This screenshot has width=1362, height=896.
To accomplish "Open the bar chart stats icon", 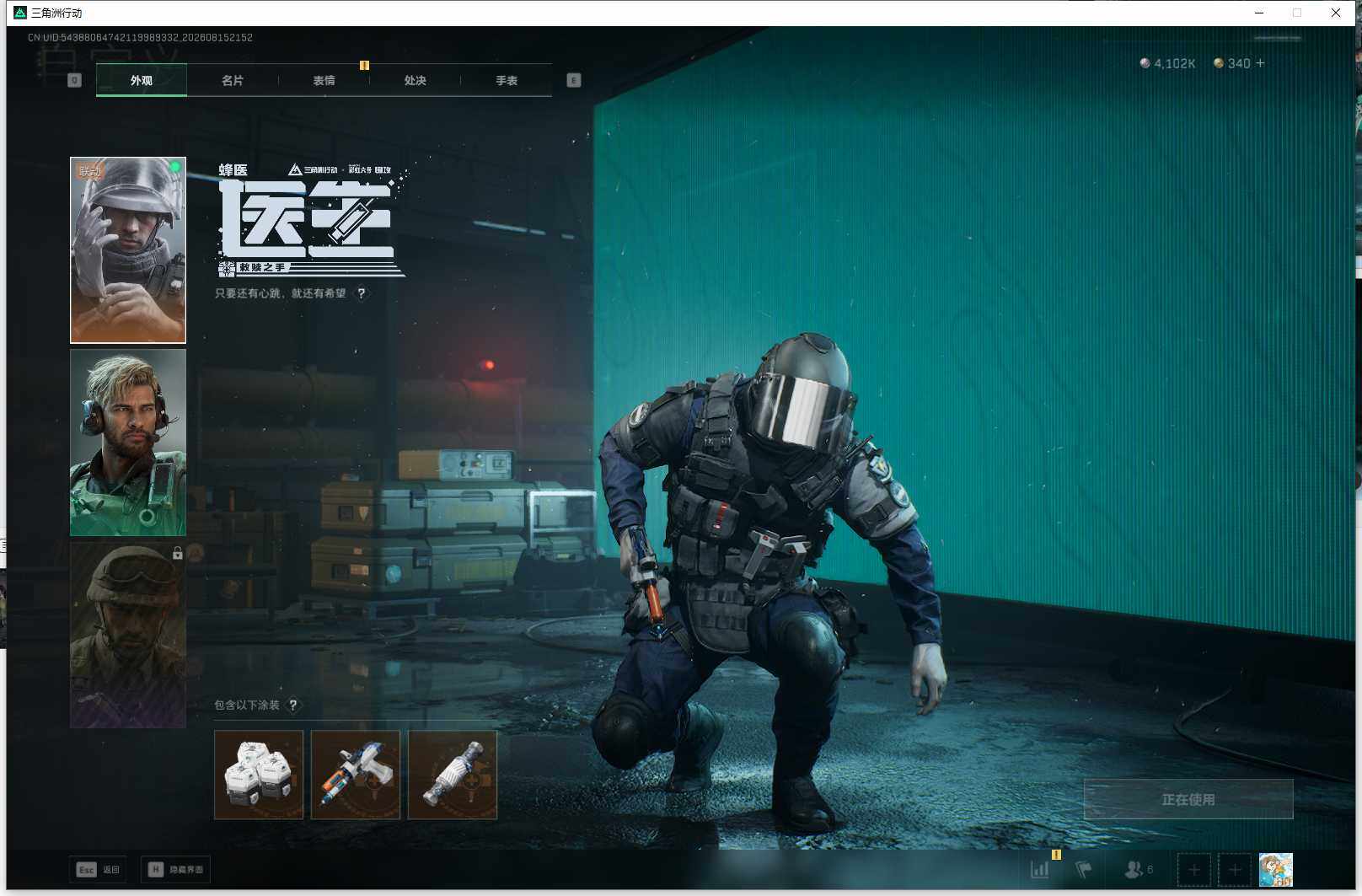I will tap(1040, 869).
